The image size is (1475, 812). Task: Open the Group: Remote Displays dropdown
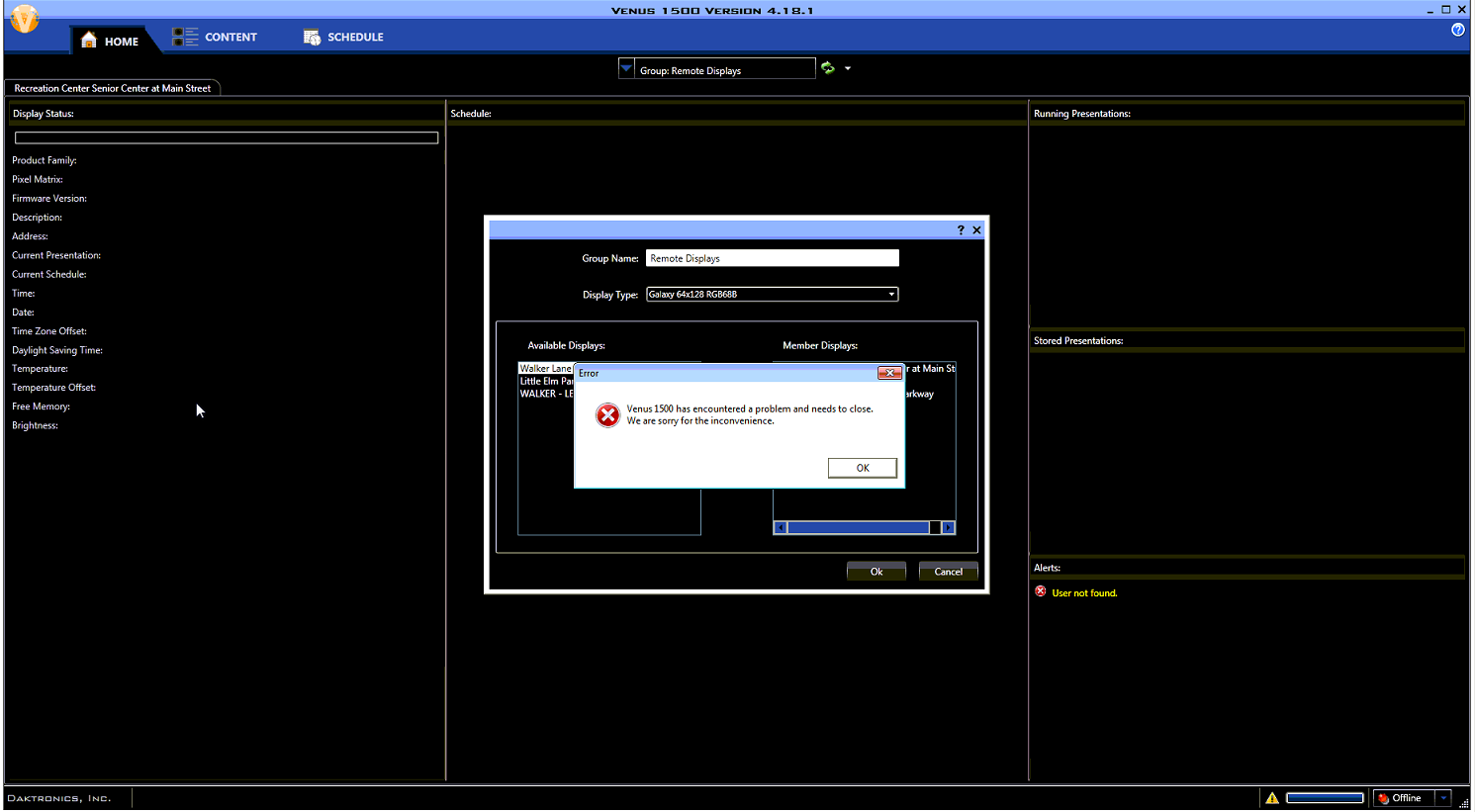click(x=627, y=67)
